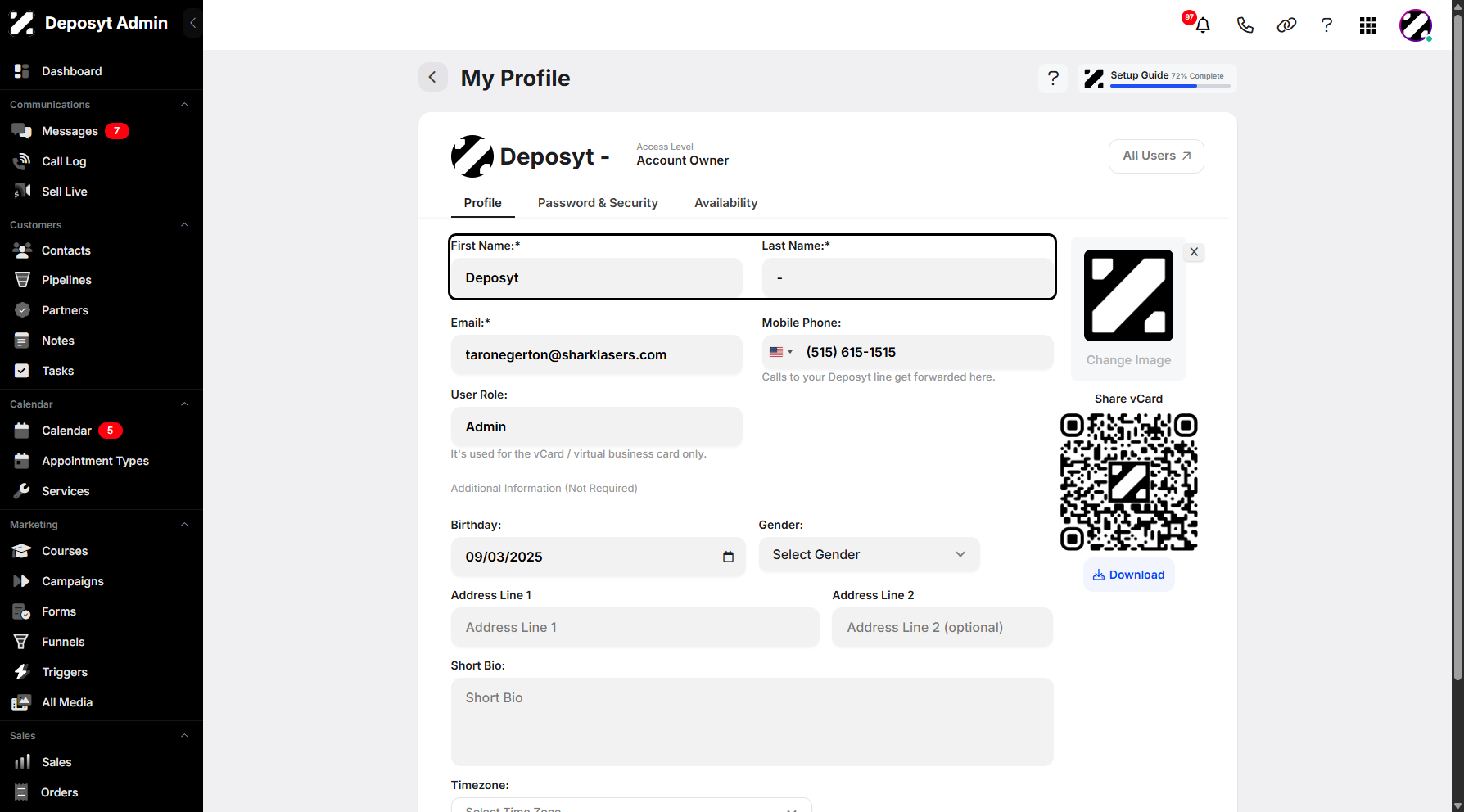Open All Media library

click(x=67, y=702)
